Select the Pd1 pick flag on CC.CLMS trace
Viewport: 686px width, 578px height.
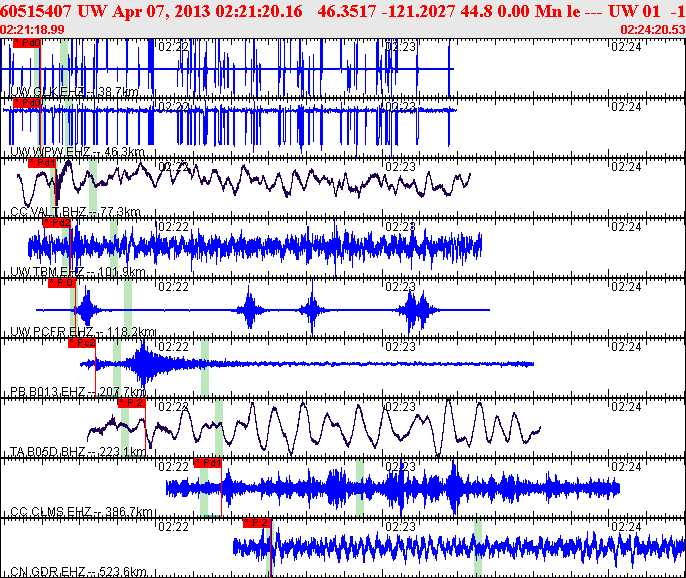(x=207, y=462)
